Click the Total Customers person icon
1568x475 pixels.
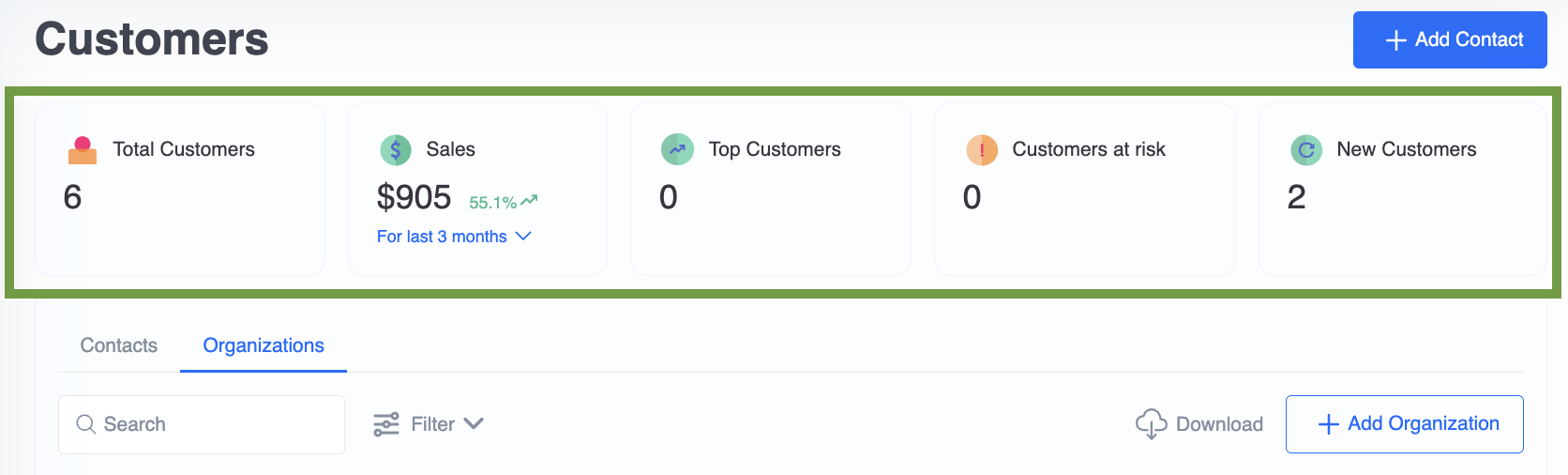83,150
